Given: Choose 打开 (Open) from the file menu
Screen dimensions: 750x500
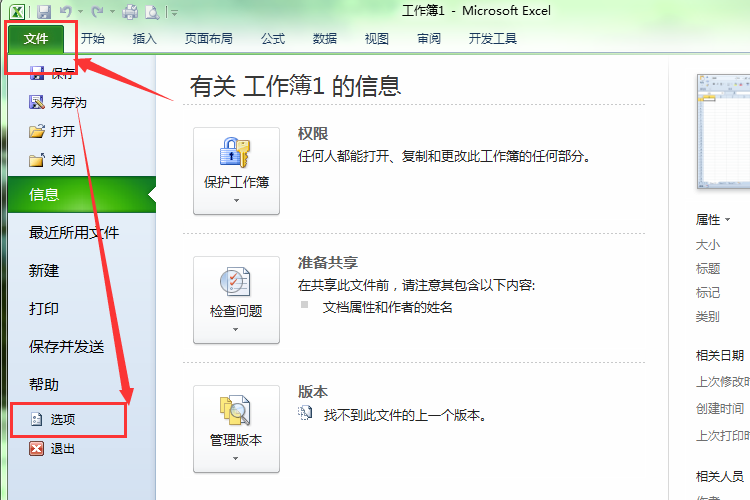Looking at the screenshot, I should click(62, 131).
